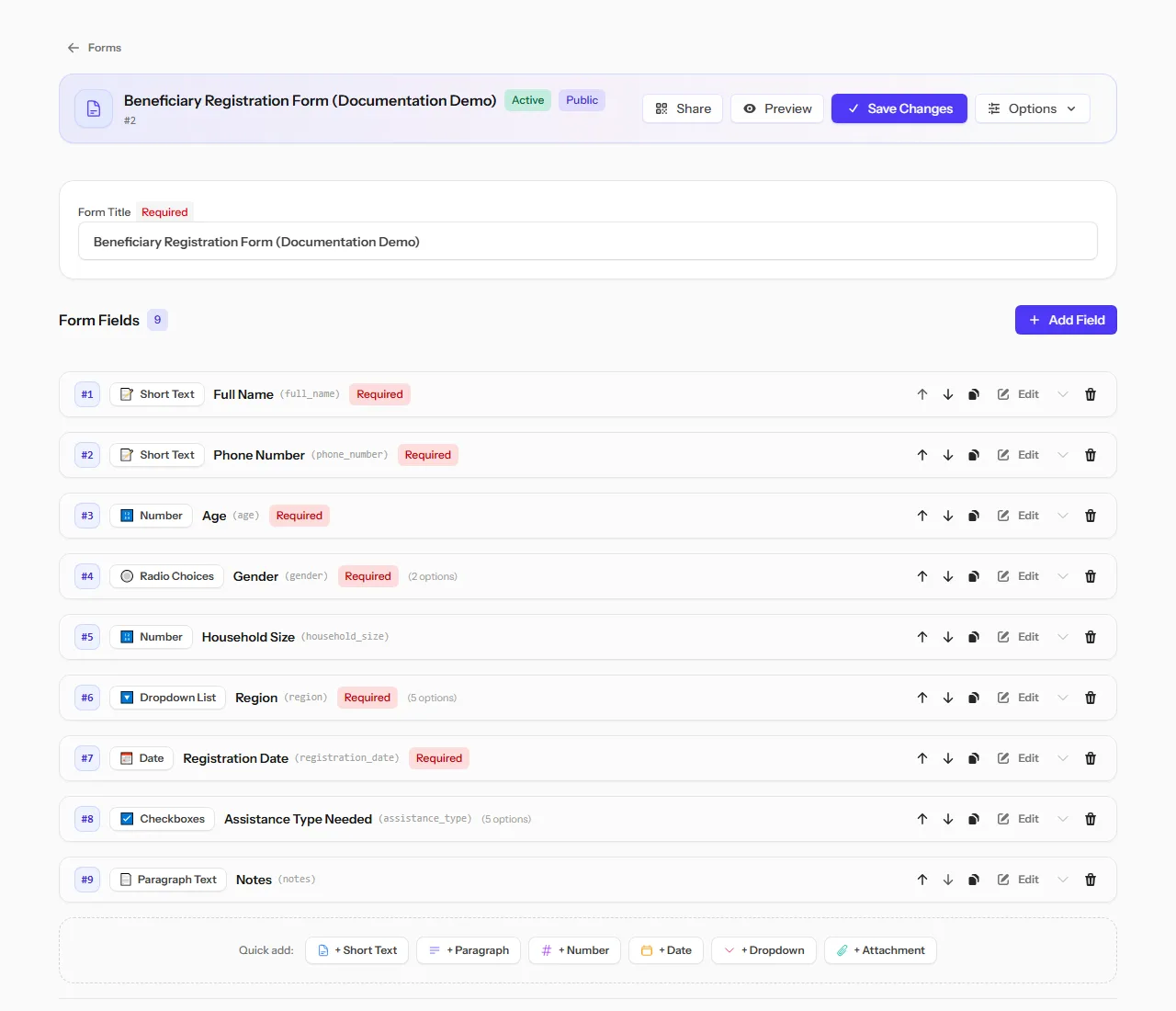Delete the Assistance Type Needed field
The height and width of the screenshot is (1011, 1176).
(1091, 819)
